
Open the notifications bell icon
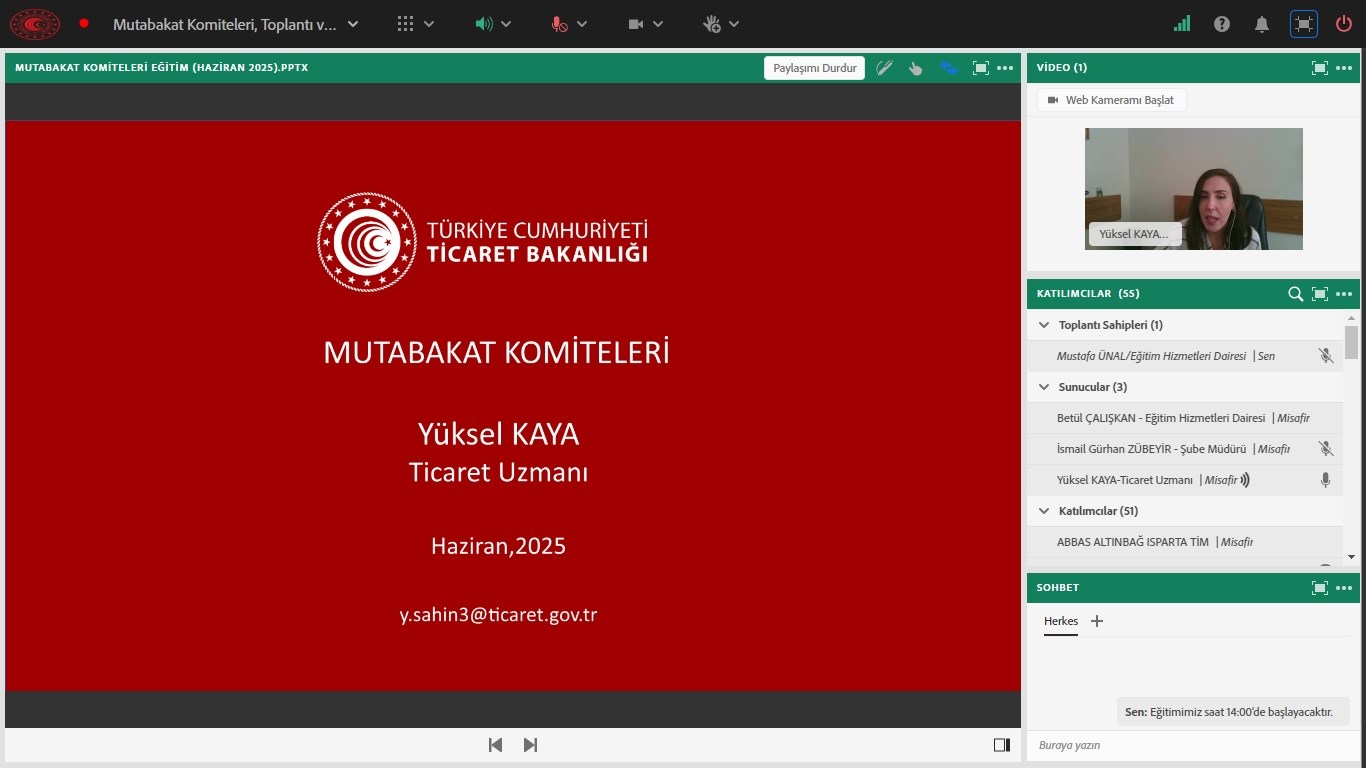[x=1262, y=24]
